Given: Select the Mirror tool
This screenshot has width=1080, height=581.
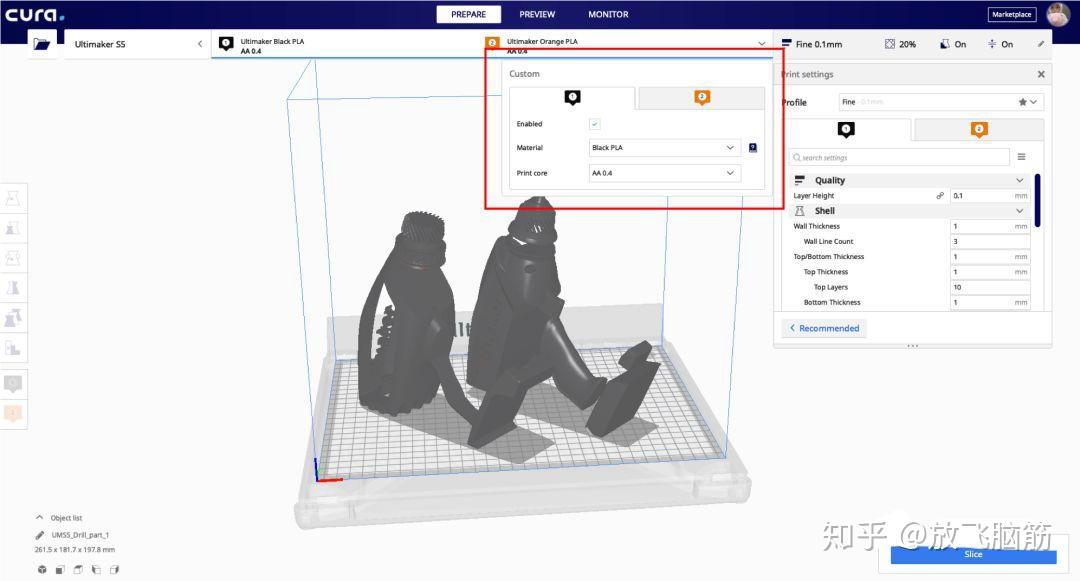Looking at the screenshot, I should click(14, 288).
